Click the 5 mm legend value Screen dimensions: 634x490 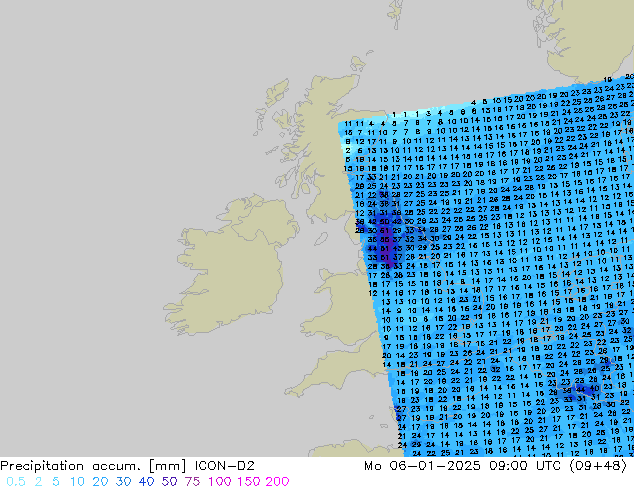tap(56, 482)
